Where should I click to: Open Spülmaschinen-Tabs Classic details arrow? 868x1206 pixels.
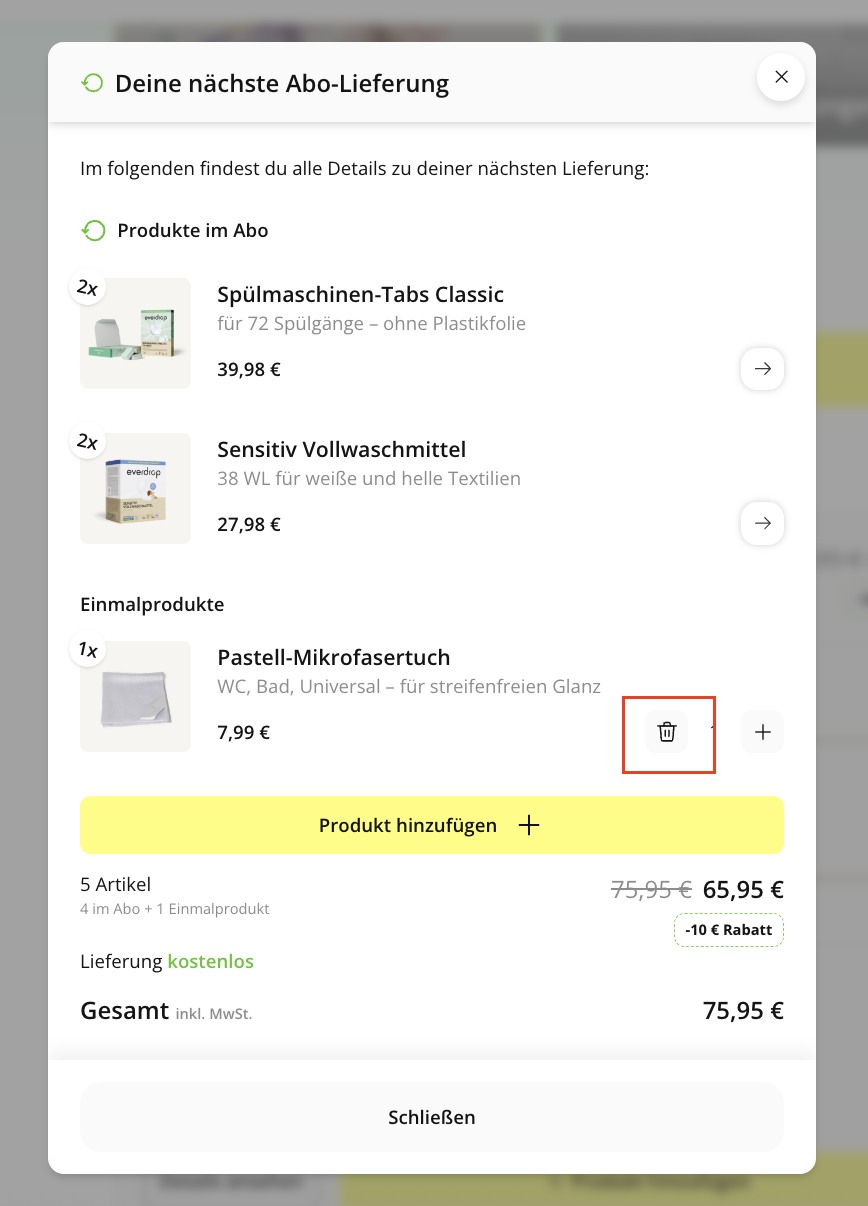[x=762, y=369]
